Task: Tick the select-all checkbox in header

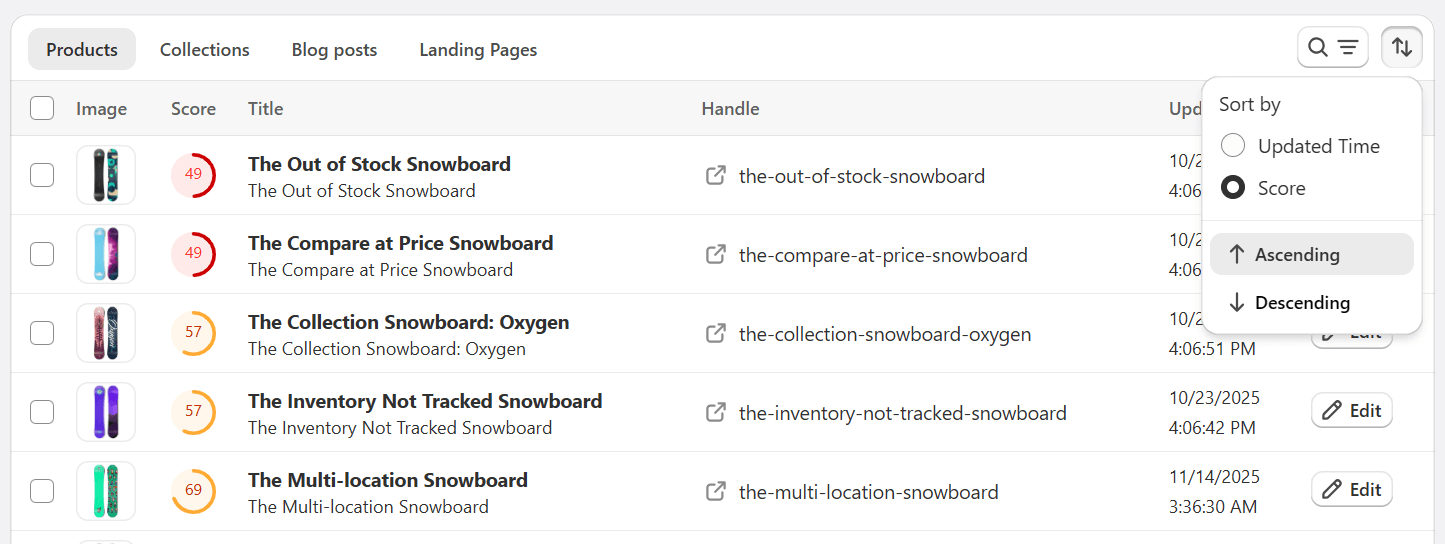Action: pyautogui.click(x=42, y=108)
